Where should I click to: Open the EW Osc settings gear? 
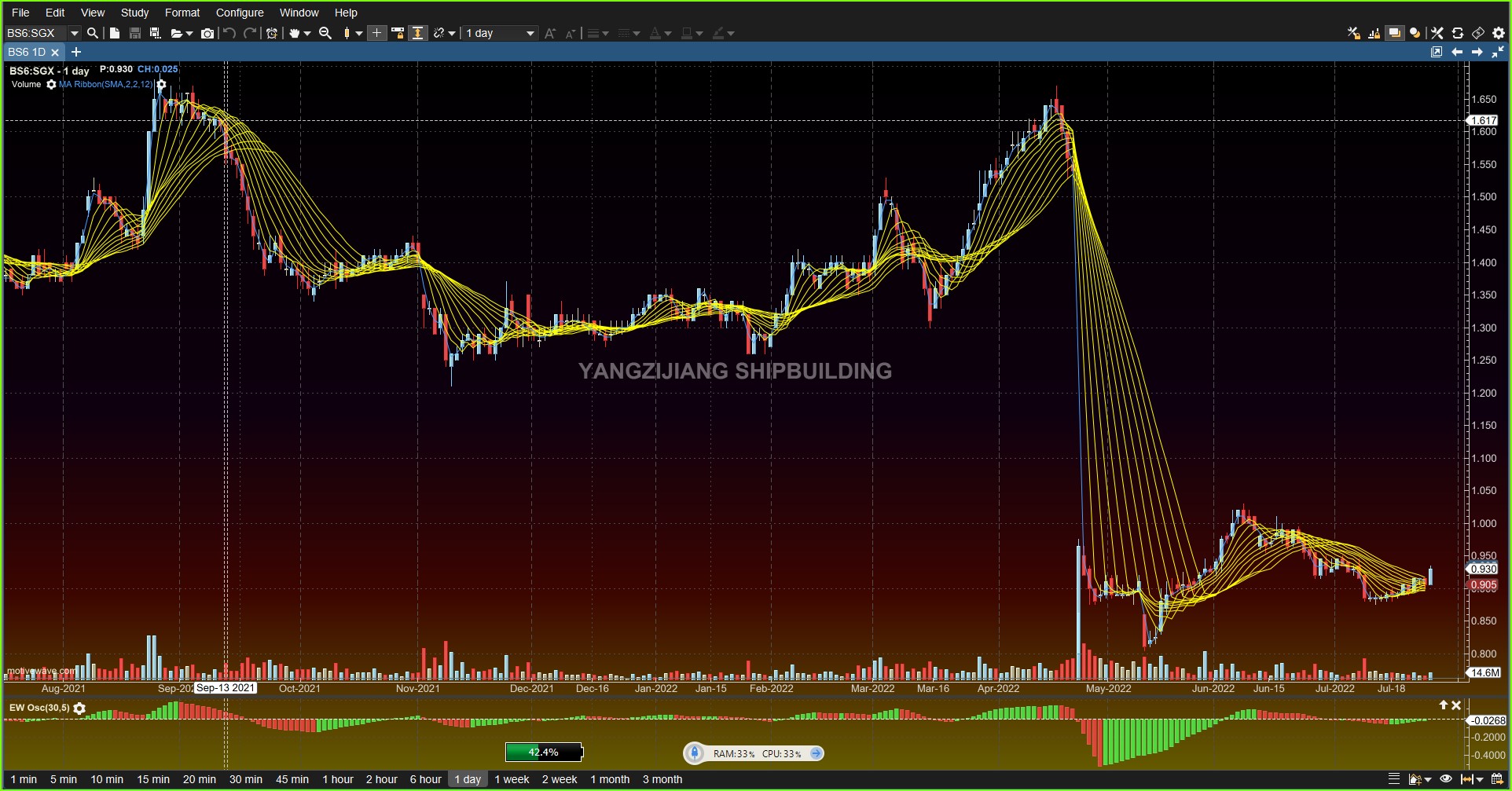tap(79, 709)
